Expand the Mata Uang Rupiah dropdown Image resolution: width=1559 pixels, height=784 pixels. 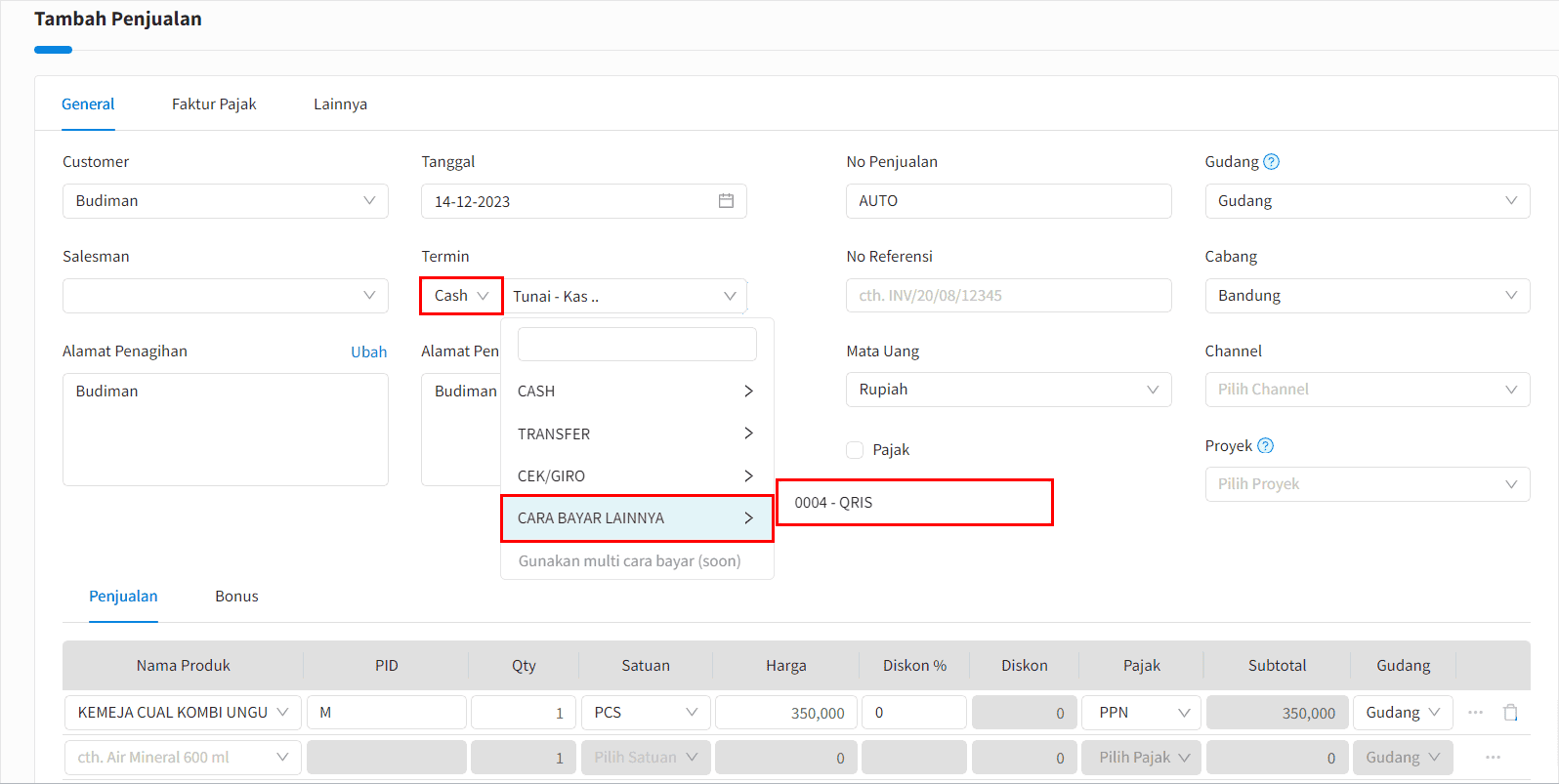click(x=1008, y=390)
